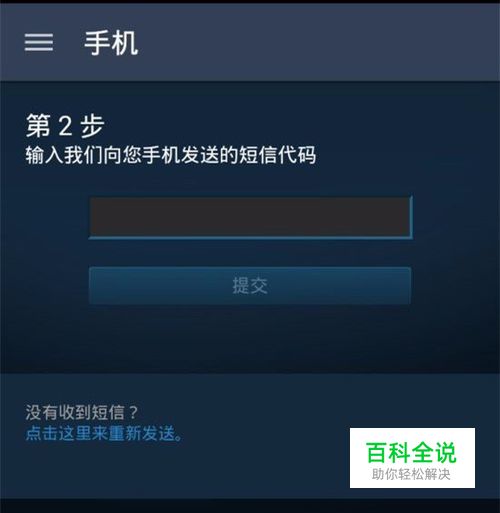The width and height of the screenshot is (500, 513).
Task: Focus the SMS code input field
Action: [251, 217]
